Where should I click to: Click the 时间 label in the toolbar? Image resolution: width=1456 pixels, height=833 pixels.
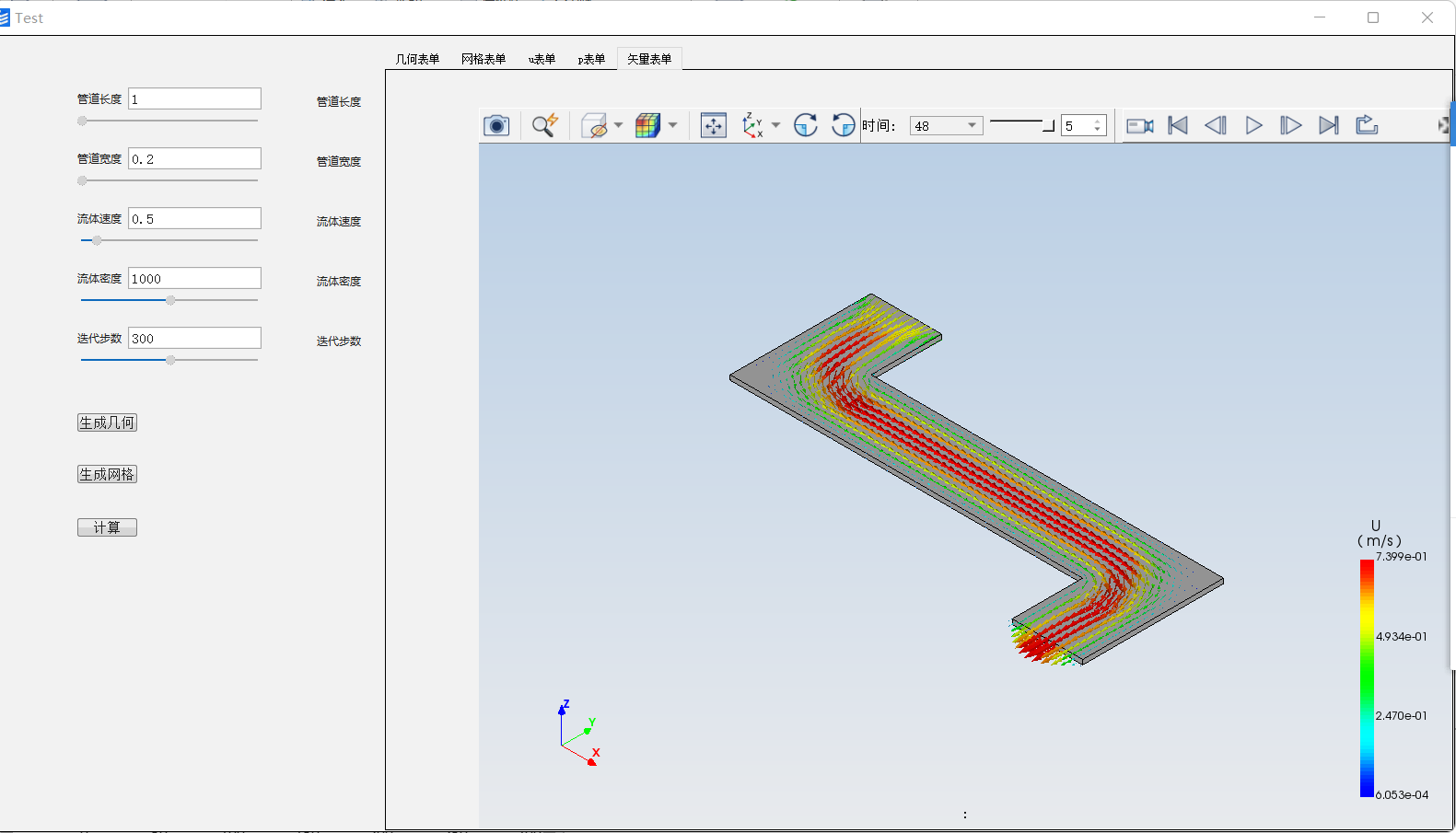pyautogui.click(x=879, y=126)
